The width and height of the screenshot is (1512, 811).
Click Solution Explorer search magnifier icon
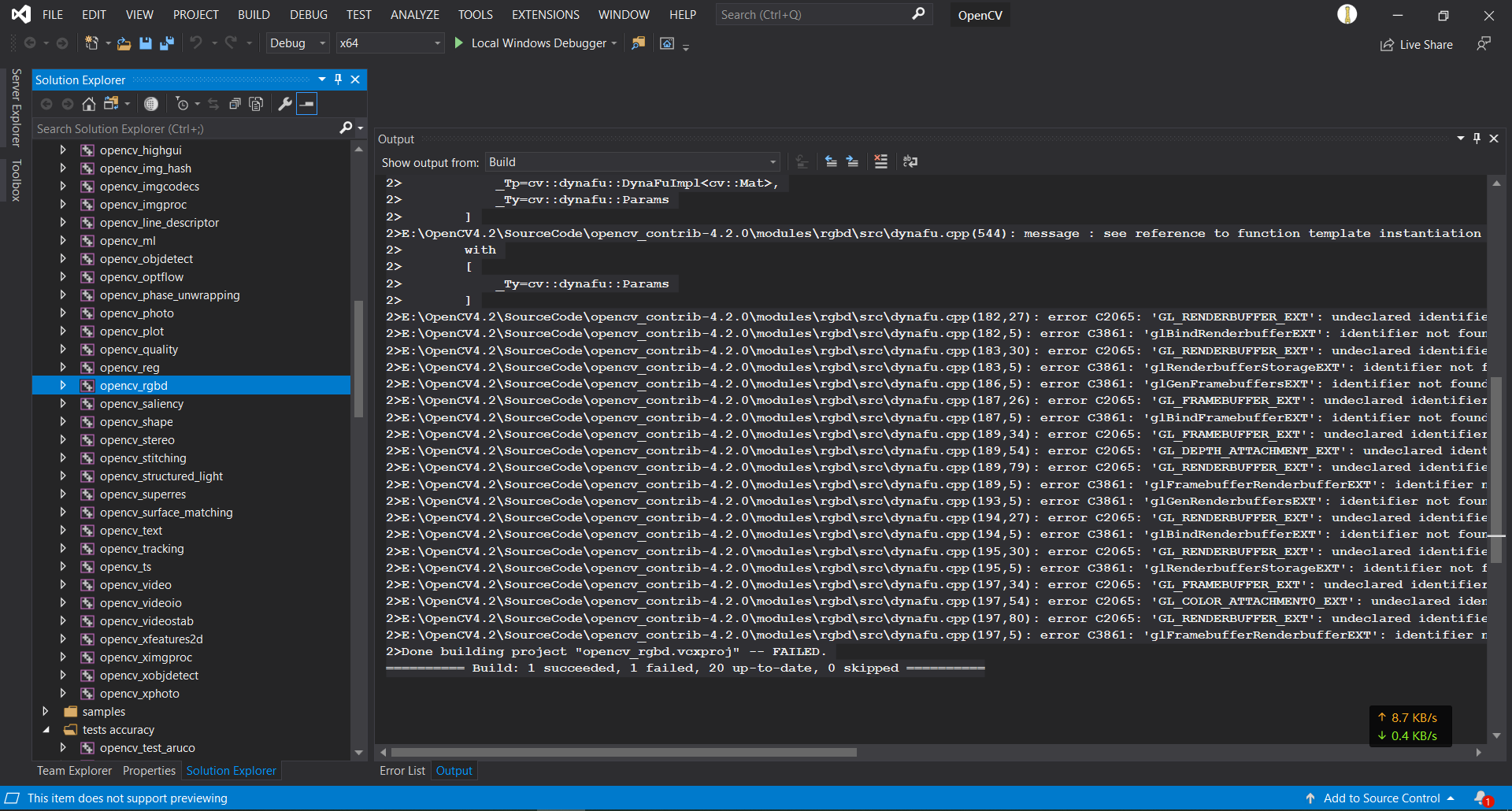pos(346,128)
